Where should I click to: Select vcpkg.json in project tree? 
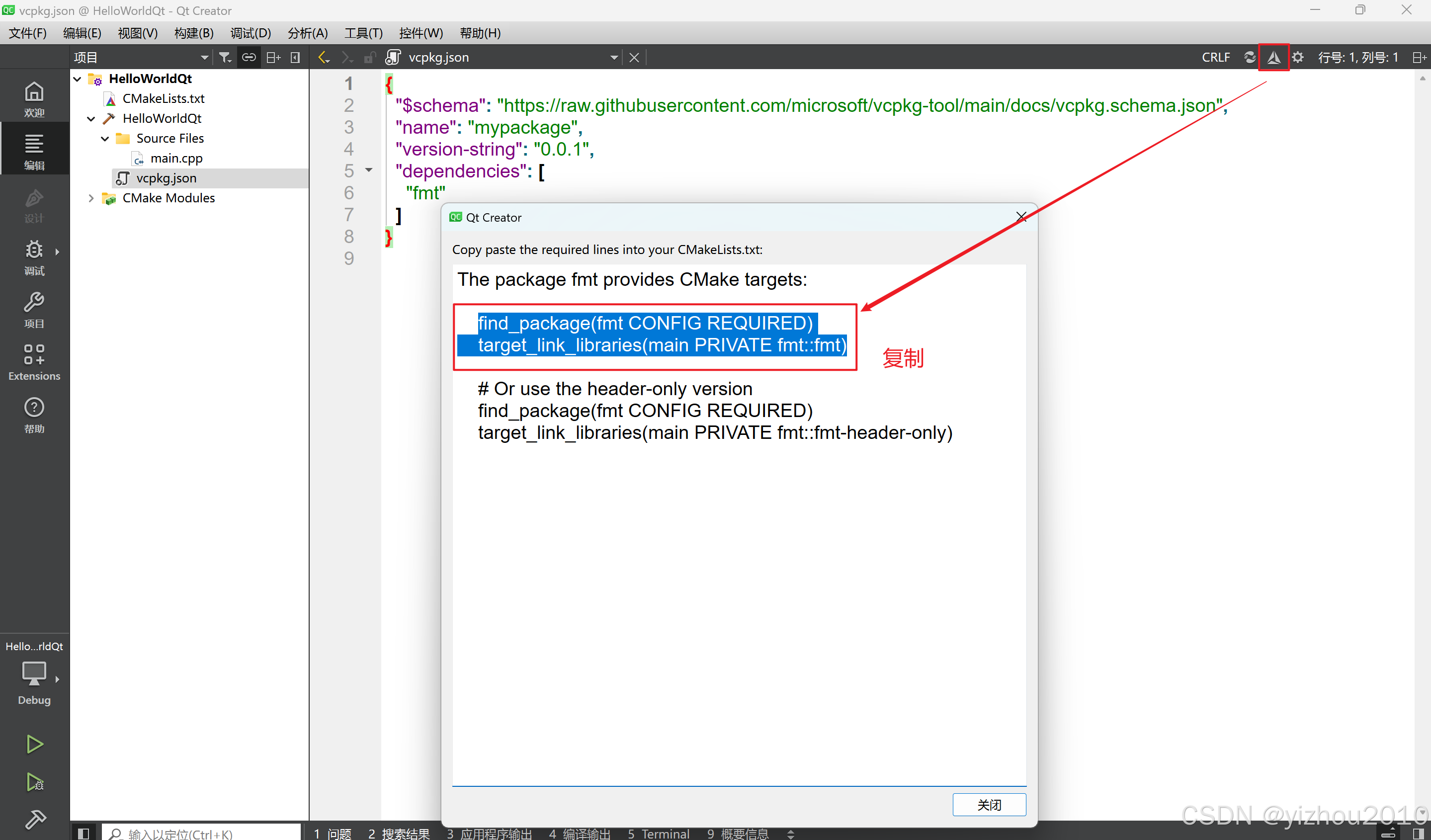click(166, 178)
